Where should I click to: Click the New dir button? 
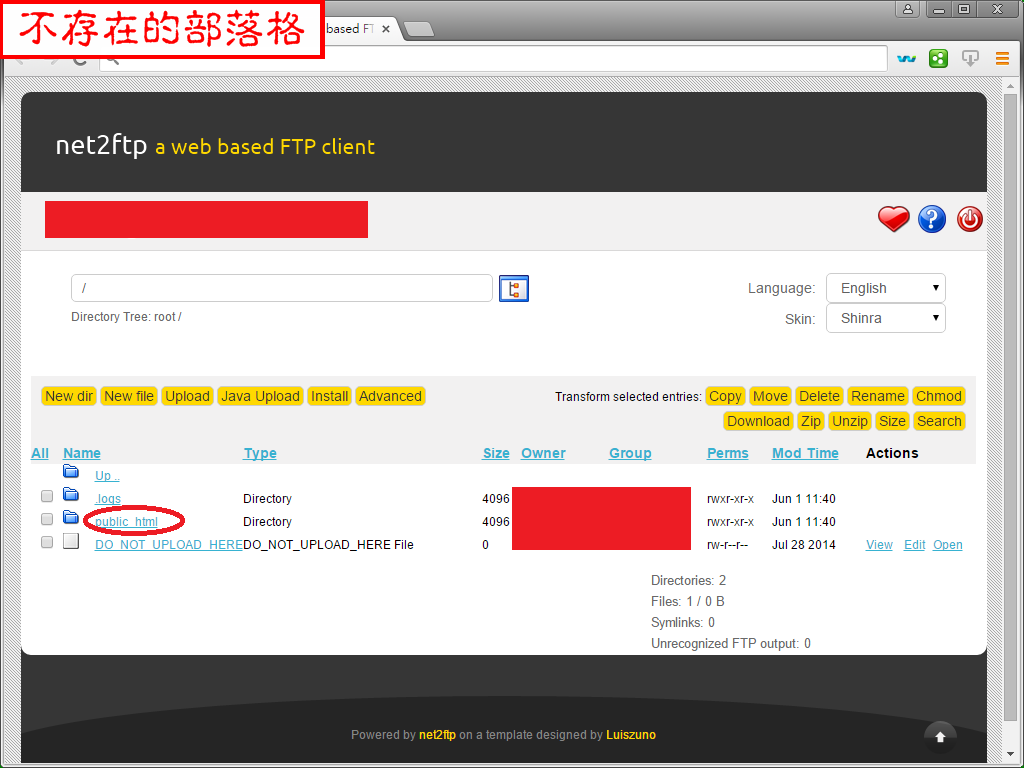click(69, 396)
